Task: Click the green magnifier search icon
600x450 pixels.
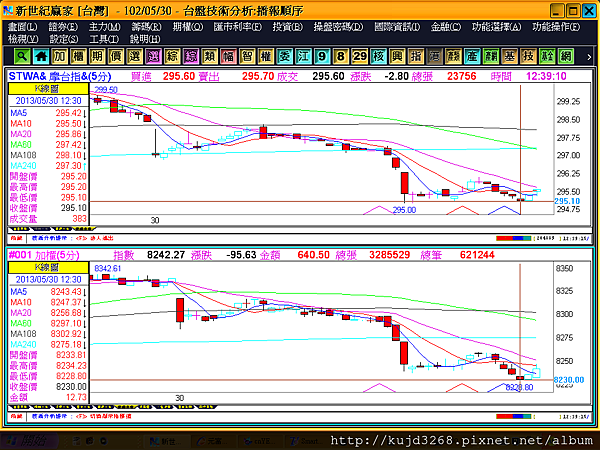Action: [22, 57]
